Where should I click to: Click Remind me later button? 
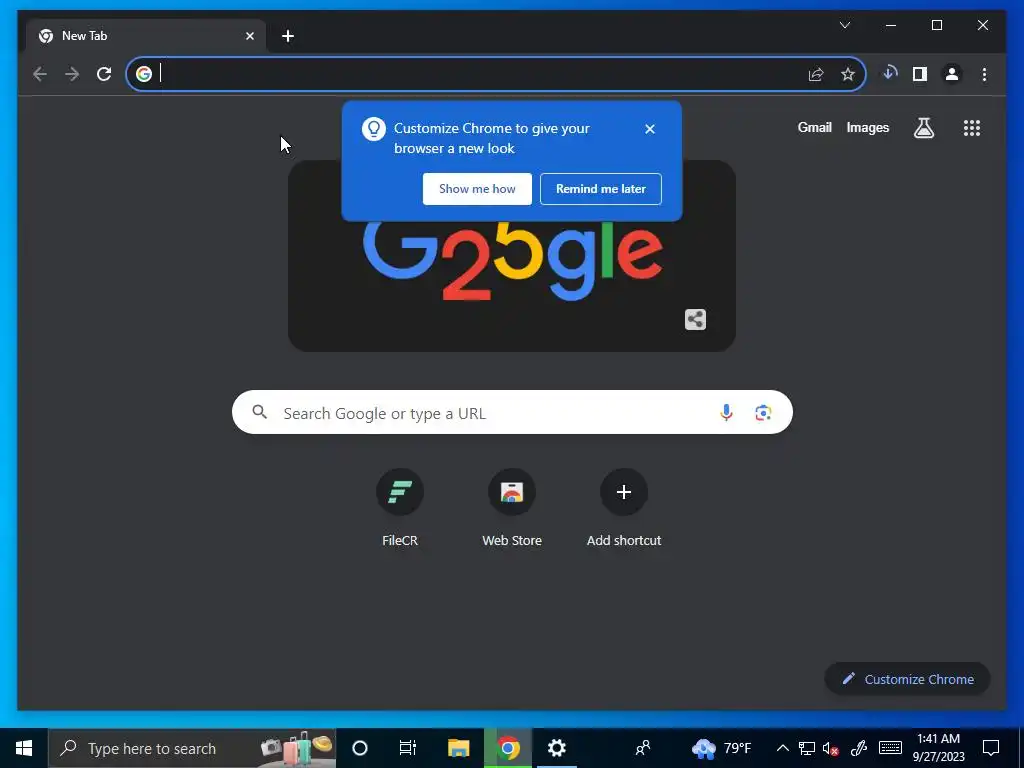click(601, 189)
